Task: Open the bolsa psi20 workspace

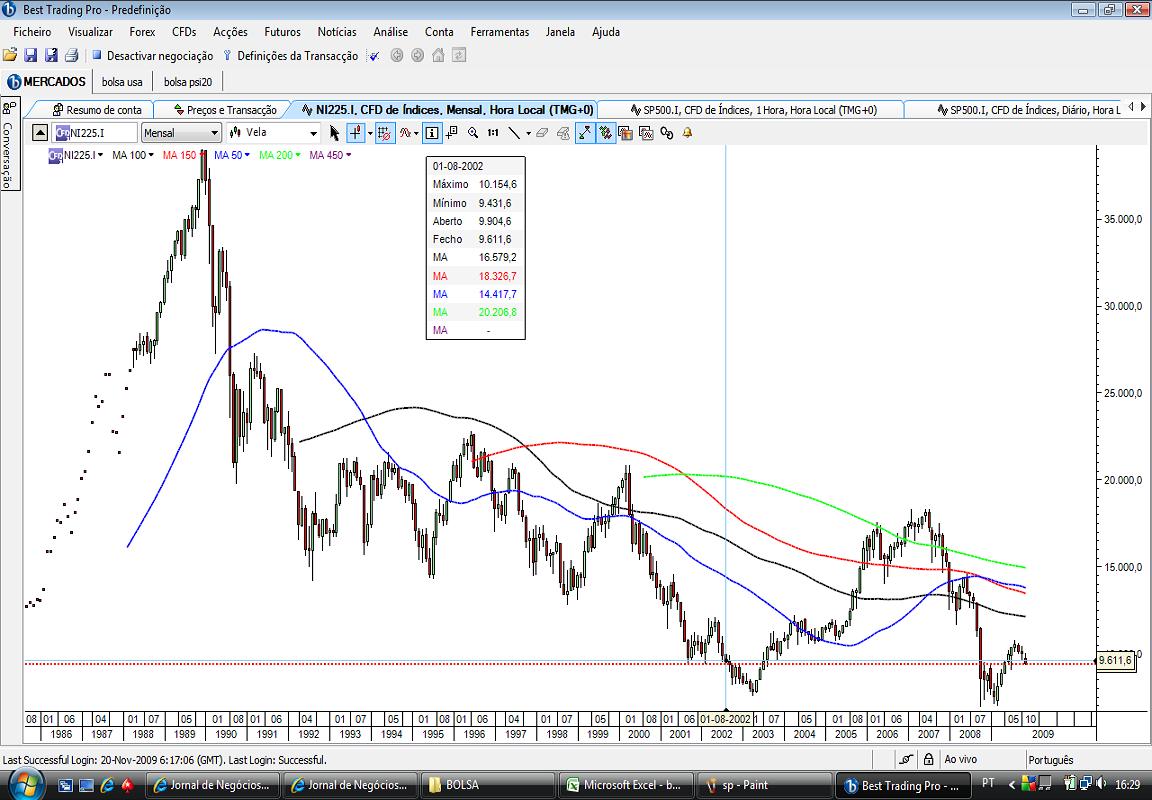Action: 188,82
